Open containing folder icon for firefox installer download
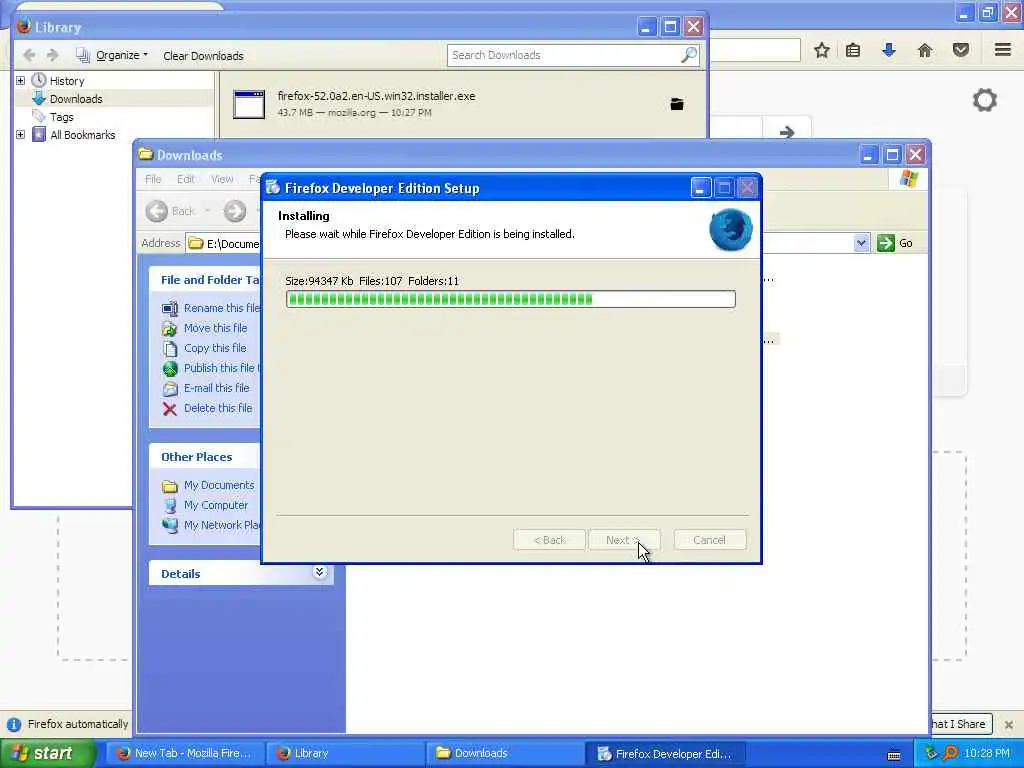This screenshot has width=1024, height=768. point(677,104)
